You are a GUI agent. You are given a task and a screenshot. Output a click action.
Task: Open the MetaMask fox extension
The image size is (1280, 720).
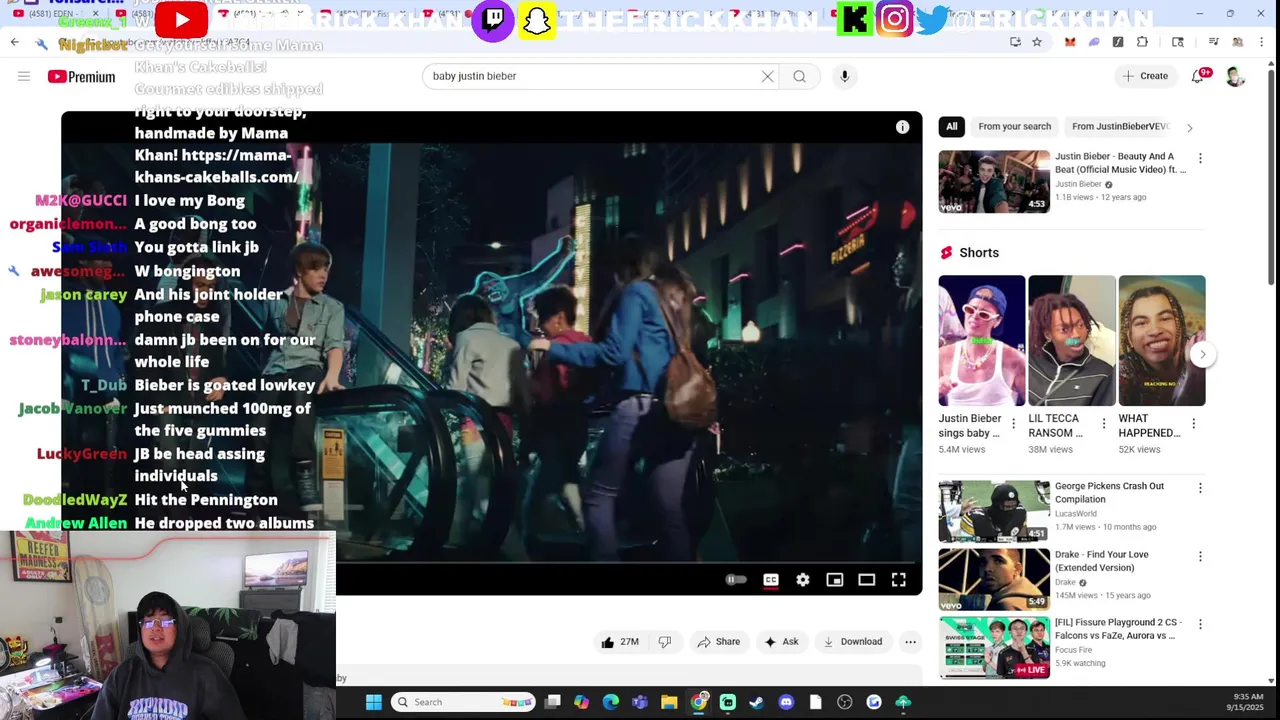pos(1070,42)
